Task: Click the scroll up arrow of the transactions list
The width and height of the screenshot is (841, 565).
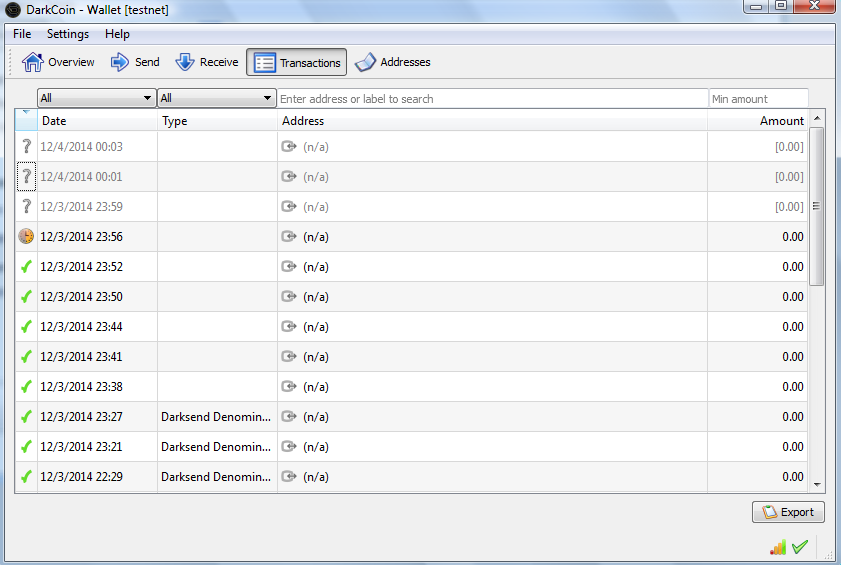Action: click(817, 118)
